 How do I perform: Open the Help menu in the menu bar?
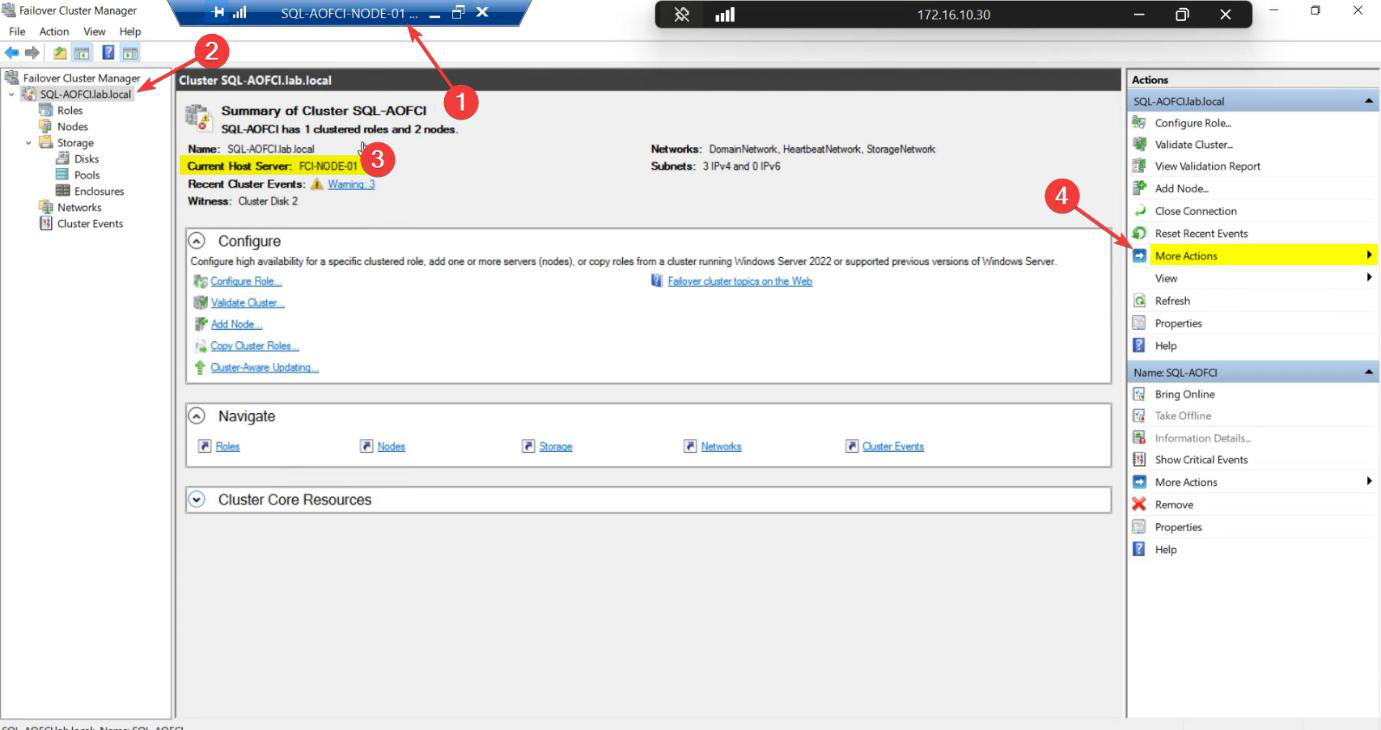tap(130, 32)
